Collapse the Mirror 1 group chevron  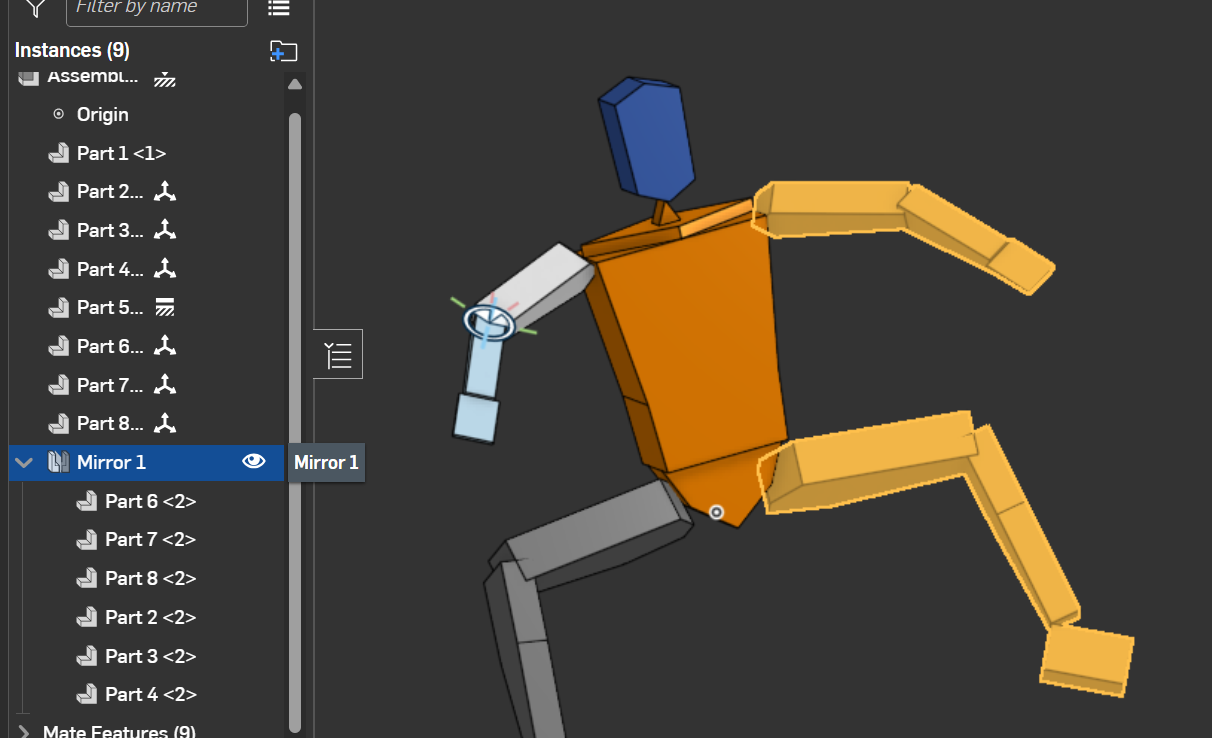click(23, 462)
